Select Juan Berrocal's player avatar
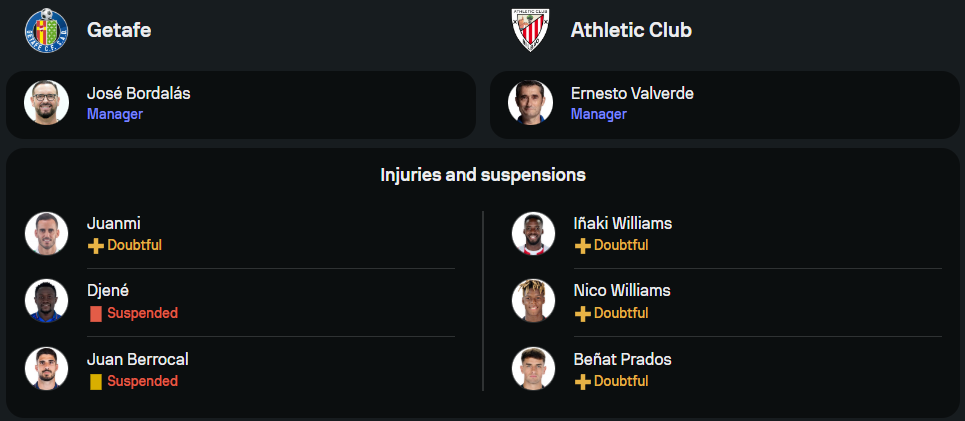The width and height of the screenshot is (965, 421). tap(46, 369)
